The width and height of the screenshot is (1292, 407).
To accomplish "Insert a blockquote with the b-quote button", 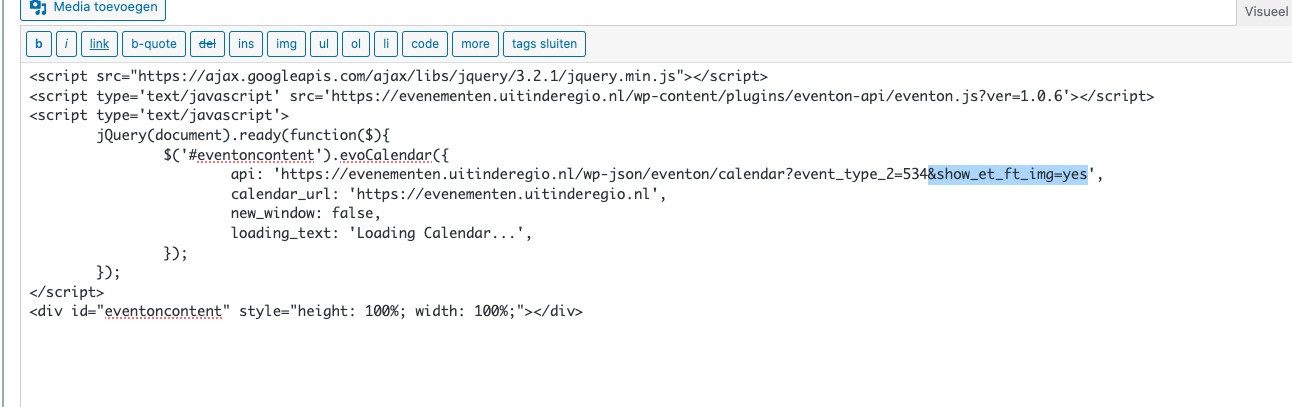I will [153, 44].
